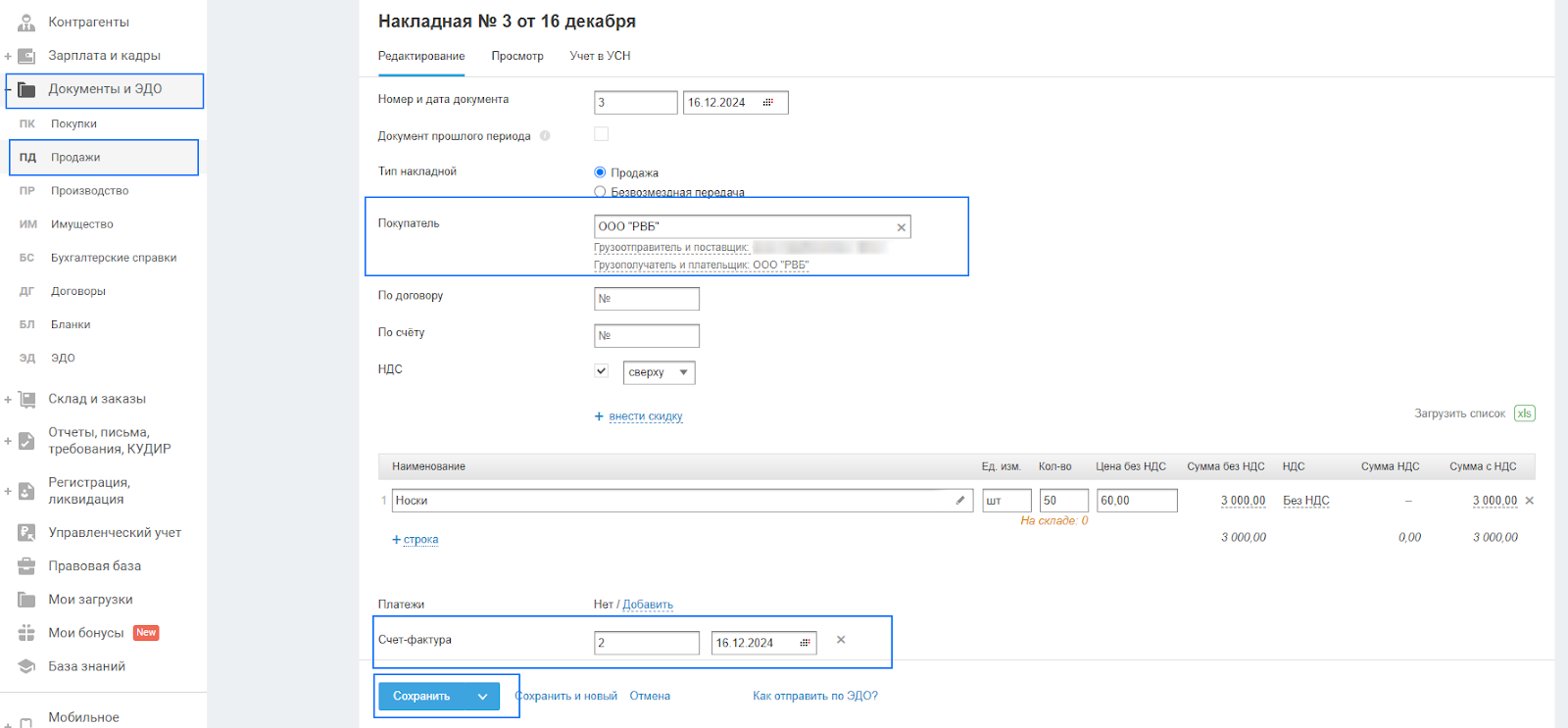Switch to the Просмотр tab
The image size is (1568, 728).
point(517,56)
